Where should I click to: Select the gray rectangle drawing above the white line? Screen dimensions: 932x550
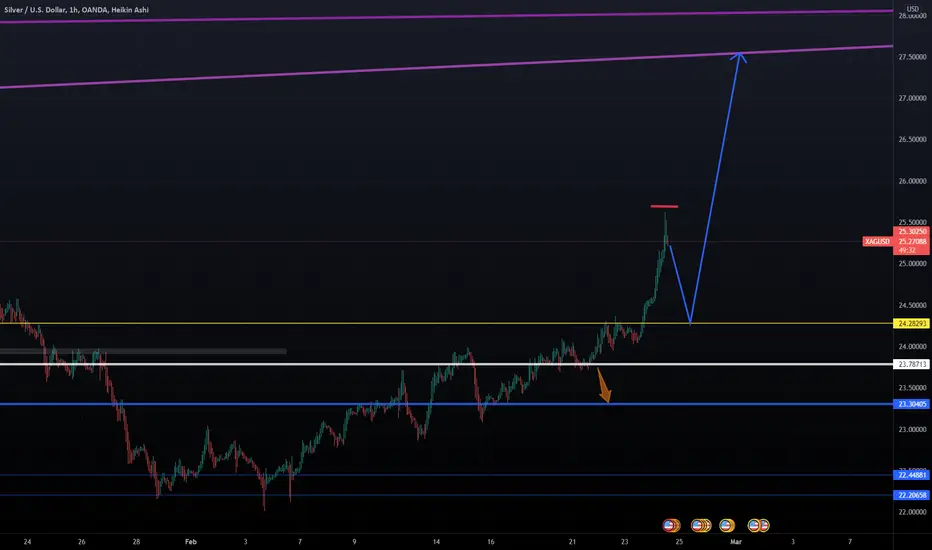[143, 351]
